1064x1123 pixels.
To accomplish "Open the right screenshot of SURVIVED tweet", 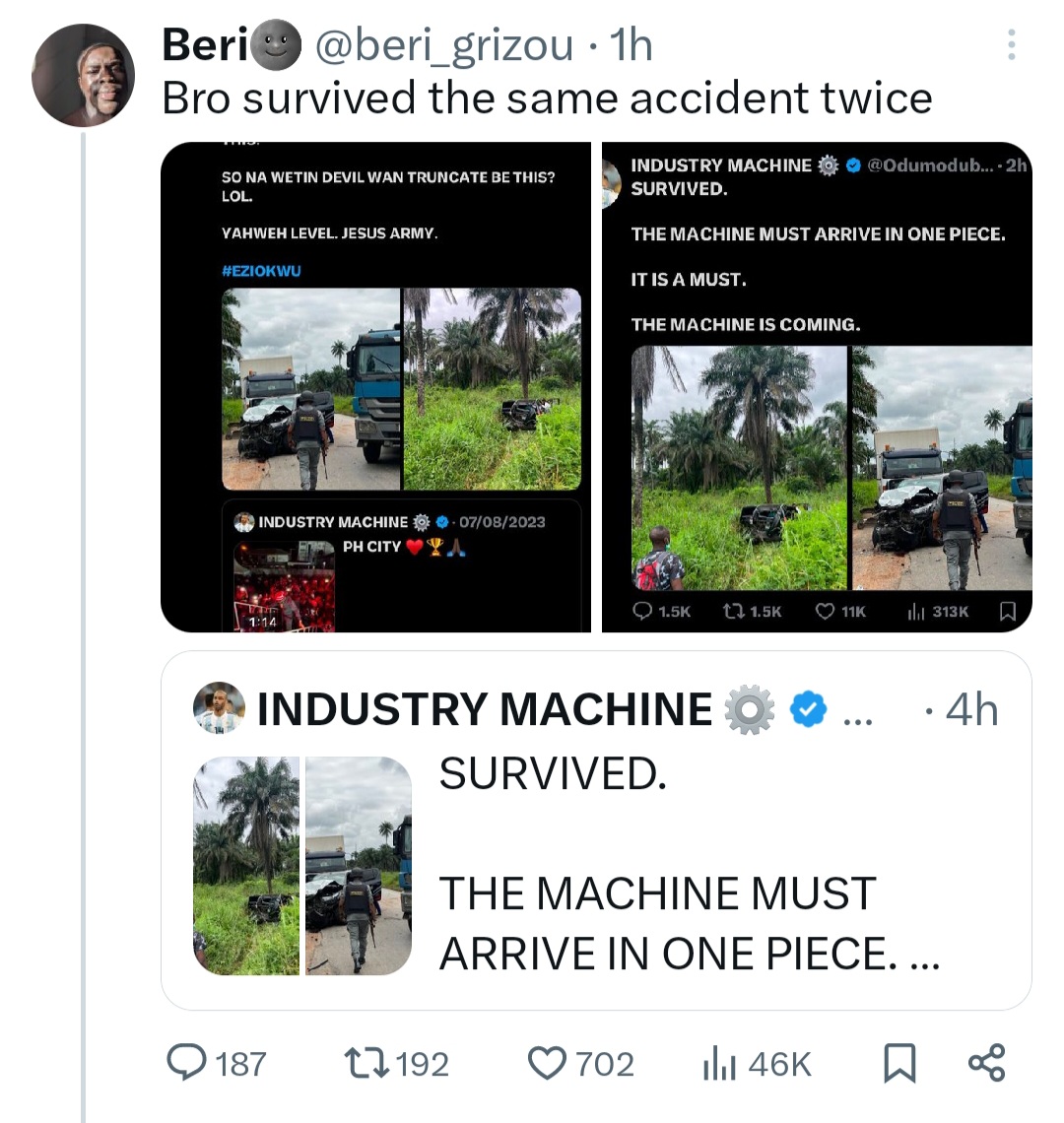I will (x=817, y=387).
